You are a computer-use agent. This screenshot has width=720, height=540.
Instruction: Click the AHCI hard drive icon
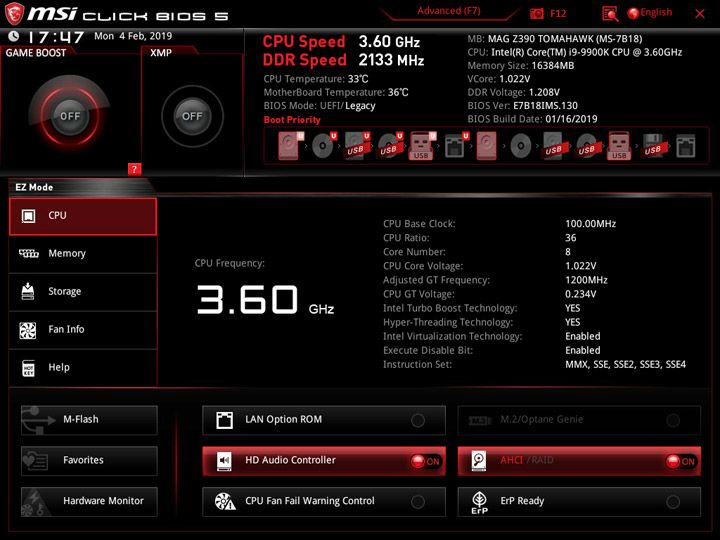(479, 461)
